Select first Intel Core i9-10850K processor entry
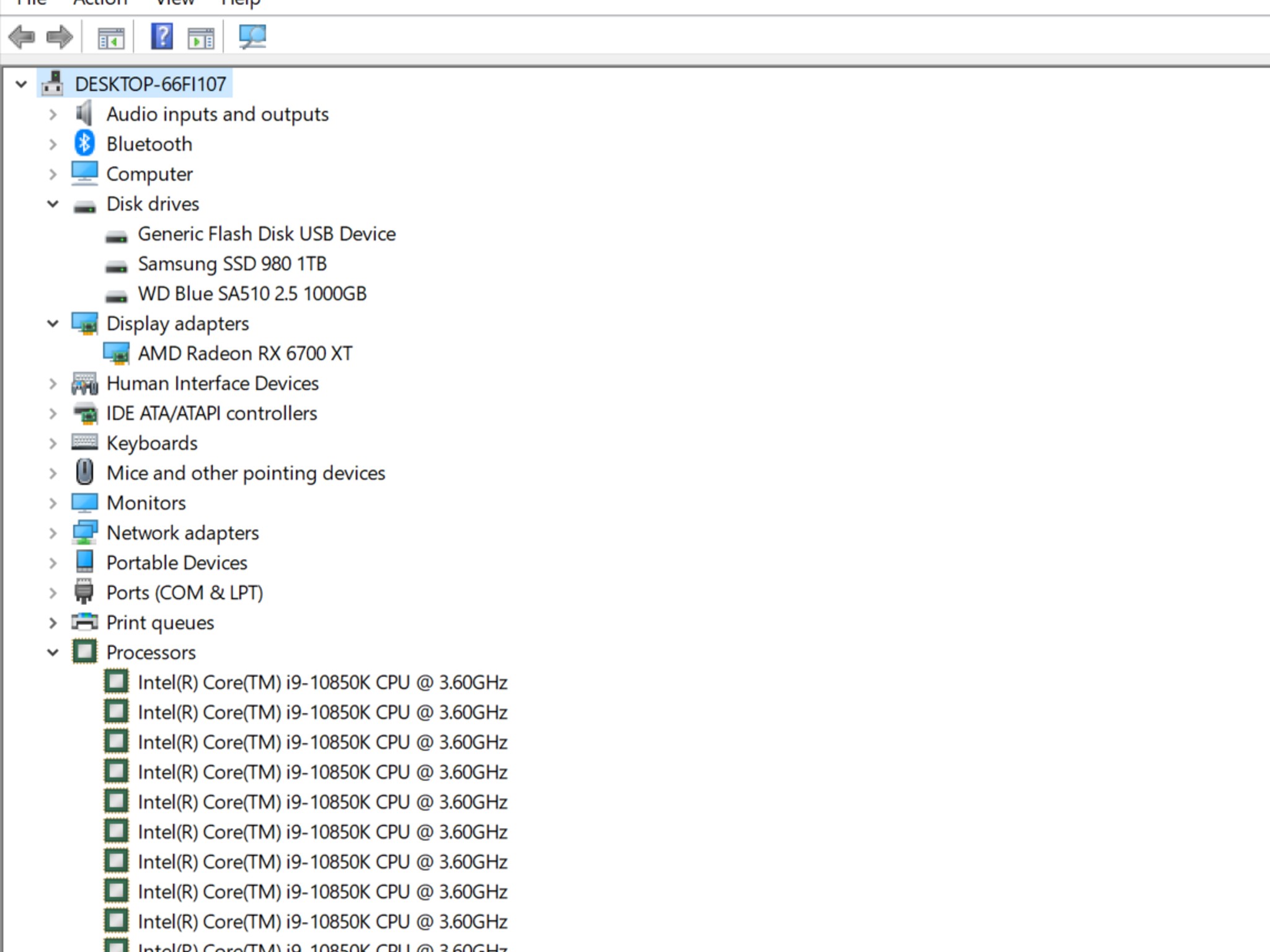This screenshot has height=952, width=1270. [322, 682]
